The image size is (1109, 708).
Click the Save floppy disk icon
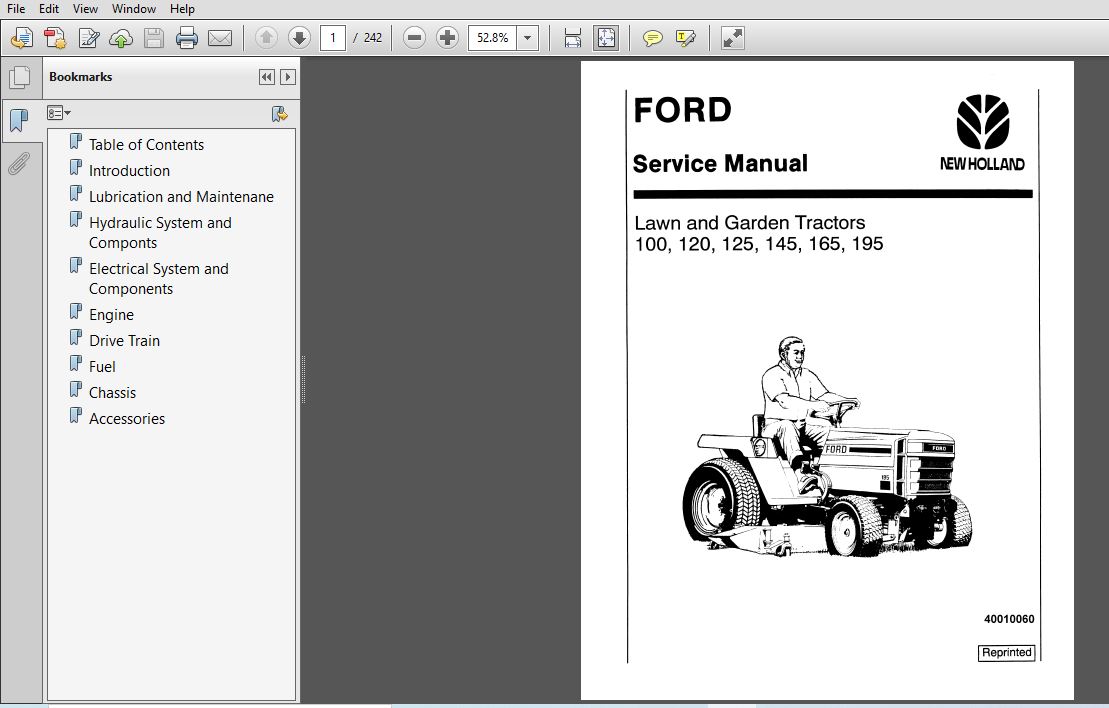[153, 38]
